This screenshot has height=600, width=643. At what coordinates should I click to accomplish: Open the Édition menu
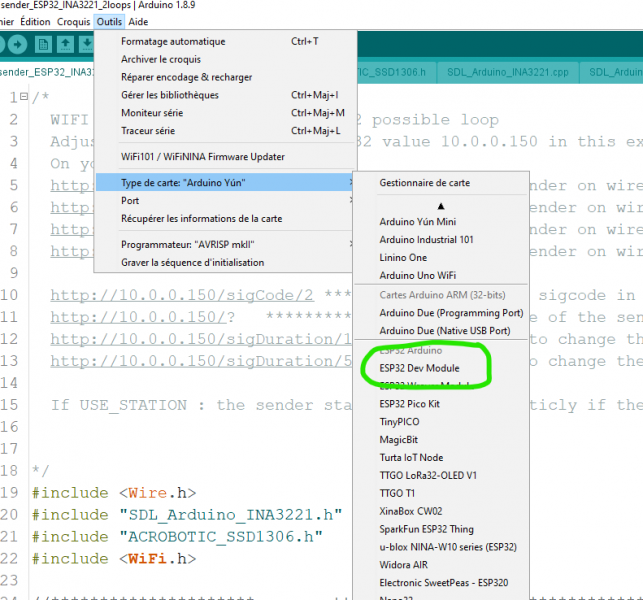35,22
